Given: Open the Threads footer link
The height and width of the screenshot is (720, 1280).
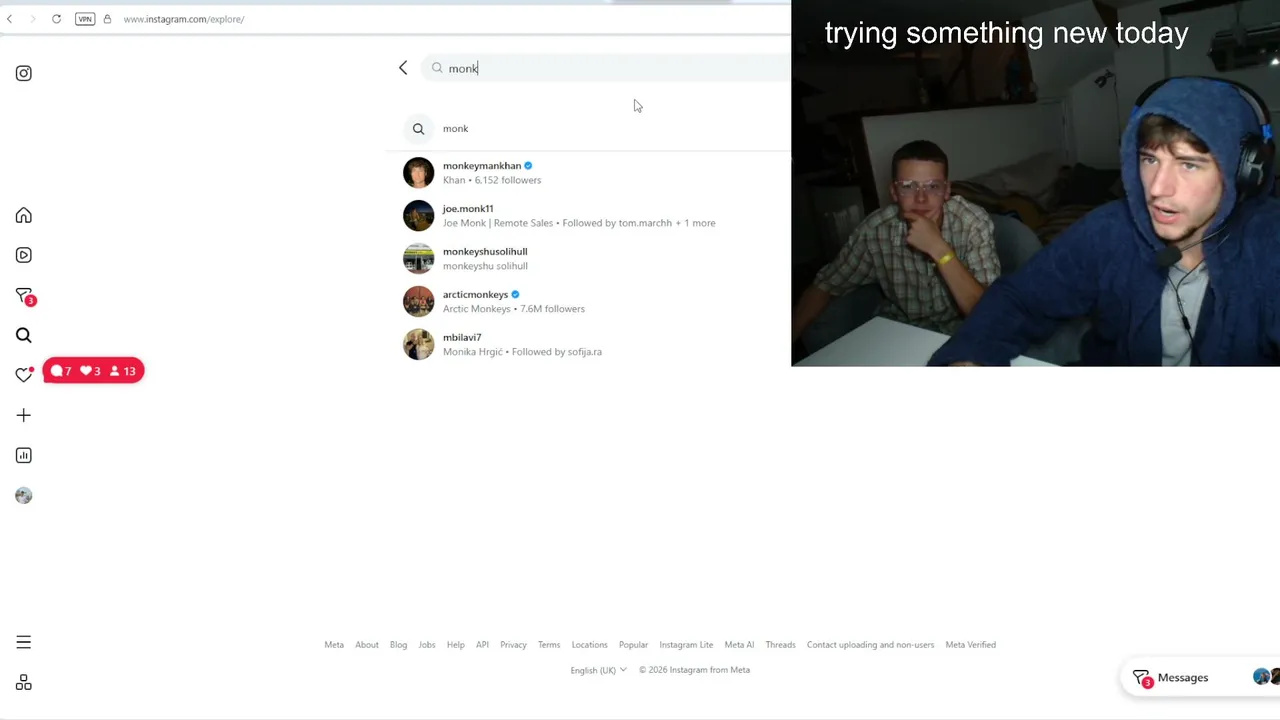Looking at the screenshot, I should tap(780, 645).
